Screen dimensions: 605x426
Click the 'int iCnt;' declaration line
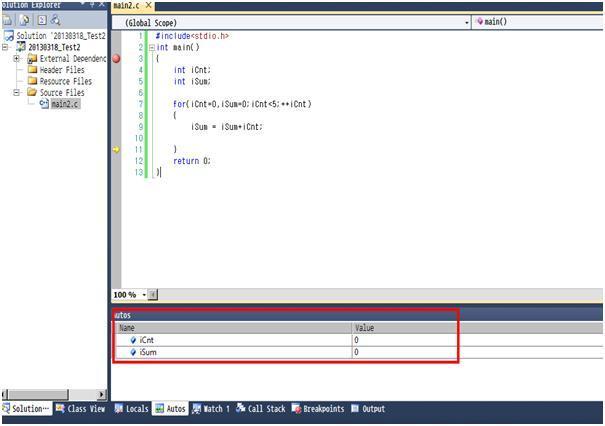pos(192,70)
